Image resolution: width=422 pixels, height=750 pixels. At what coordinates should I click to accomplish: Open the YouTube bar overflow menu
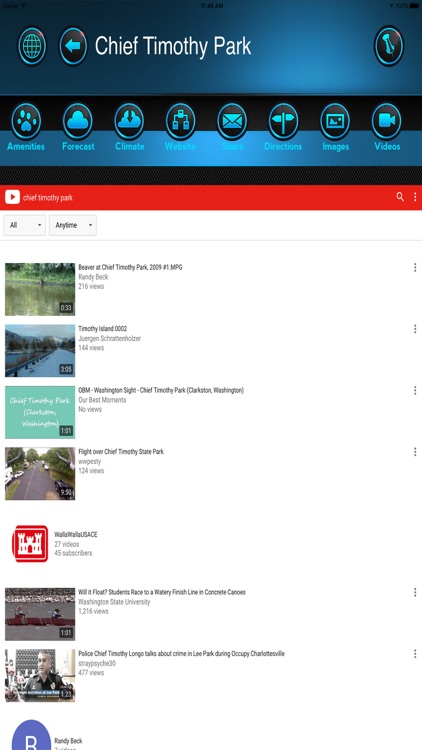[415, 197]
